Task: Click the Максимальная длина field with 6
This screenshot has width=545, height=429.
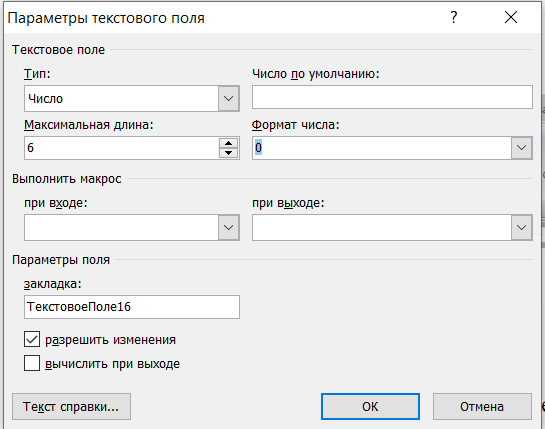Action: tap(122, 148)
